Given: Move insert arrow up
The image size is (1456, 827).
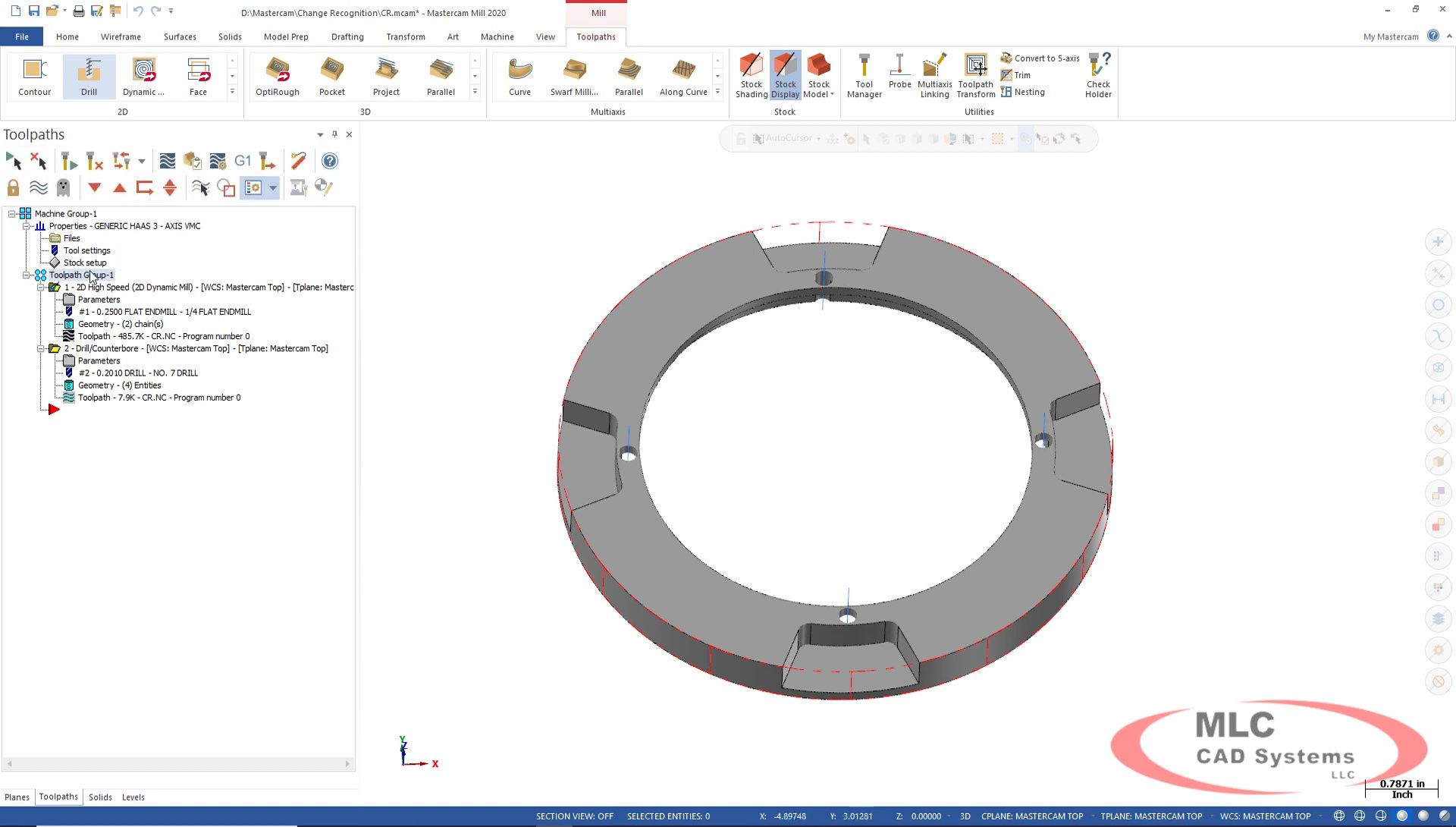Looking at the screenshot, I should pos(119,187).
